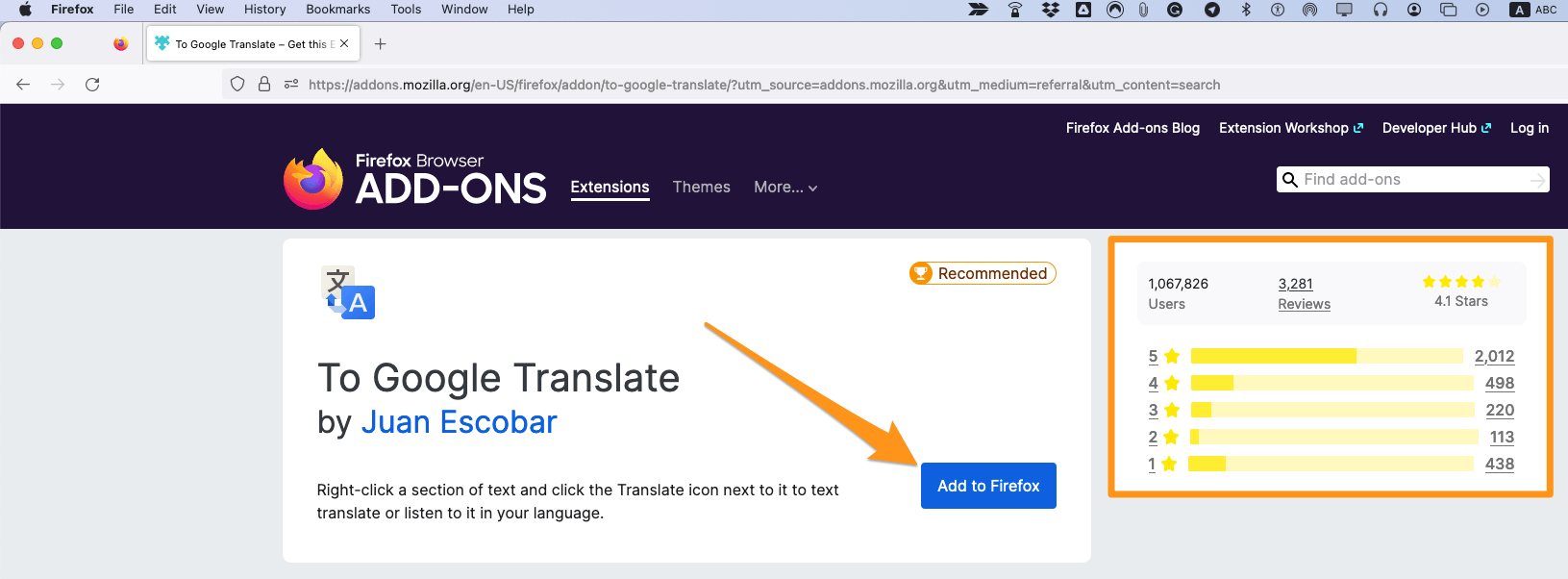Click the pinned Firefox tab icon
The height and width of the screenshot is (579, 1568).
pos(120,44)
